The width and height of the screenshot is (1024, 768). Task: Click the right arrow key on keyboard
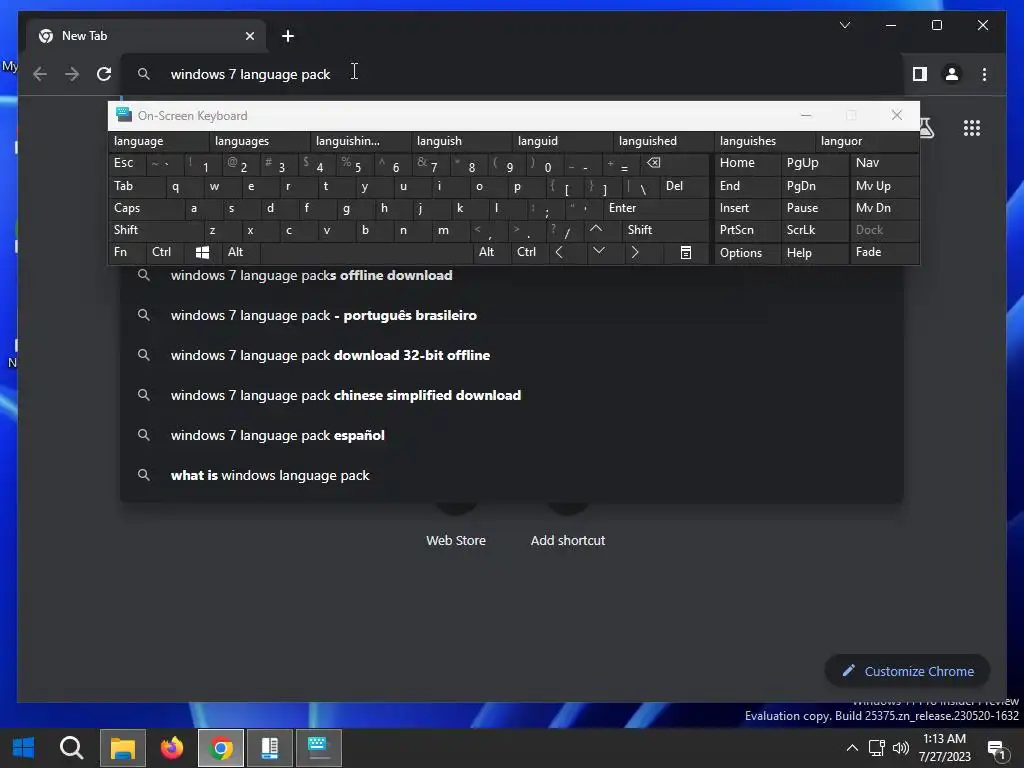point(635,251)
